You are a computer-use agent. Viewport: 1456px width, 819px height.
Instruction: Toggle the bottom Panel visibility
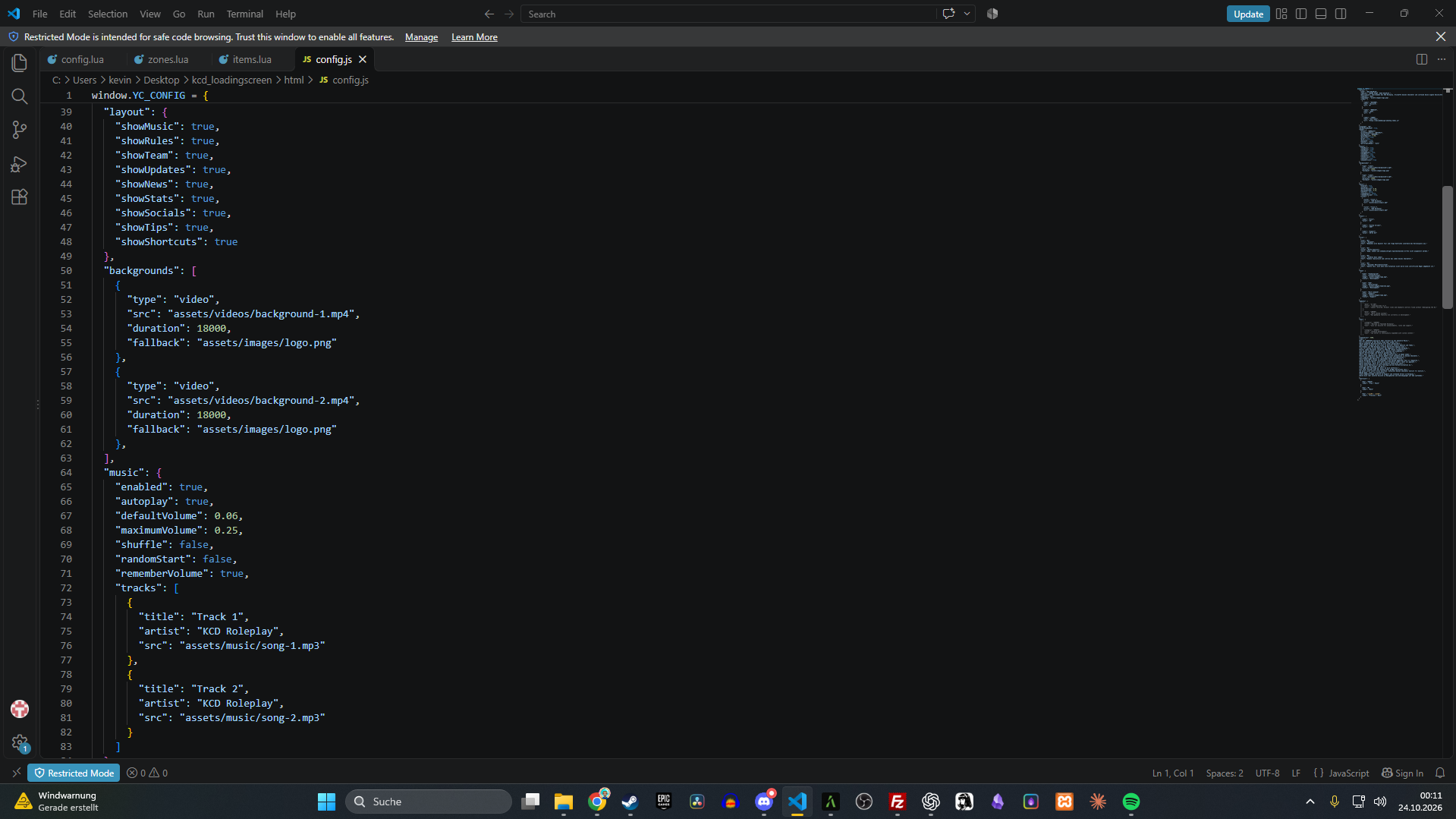(x=1321, y=14)
